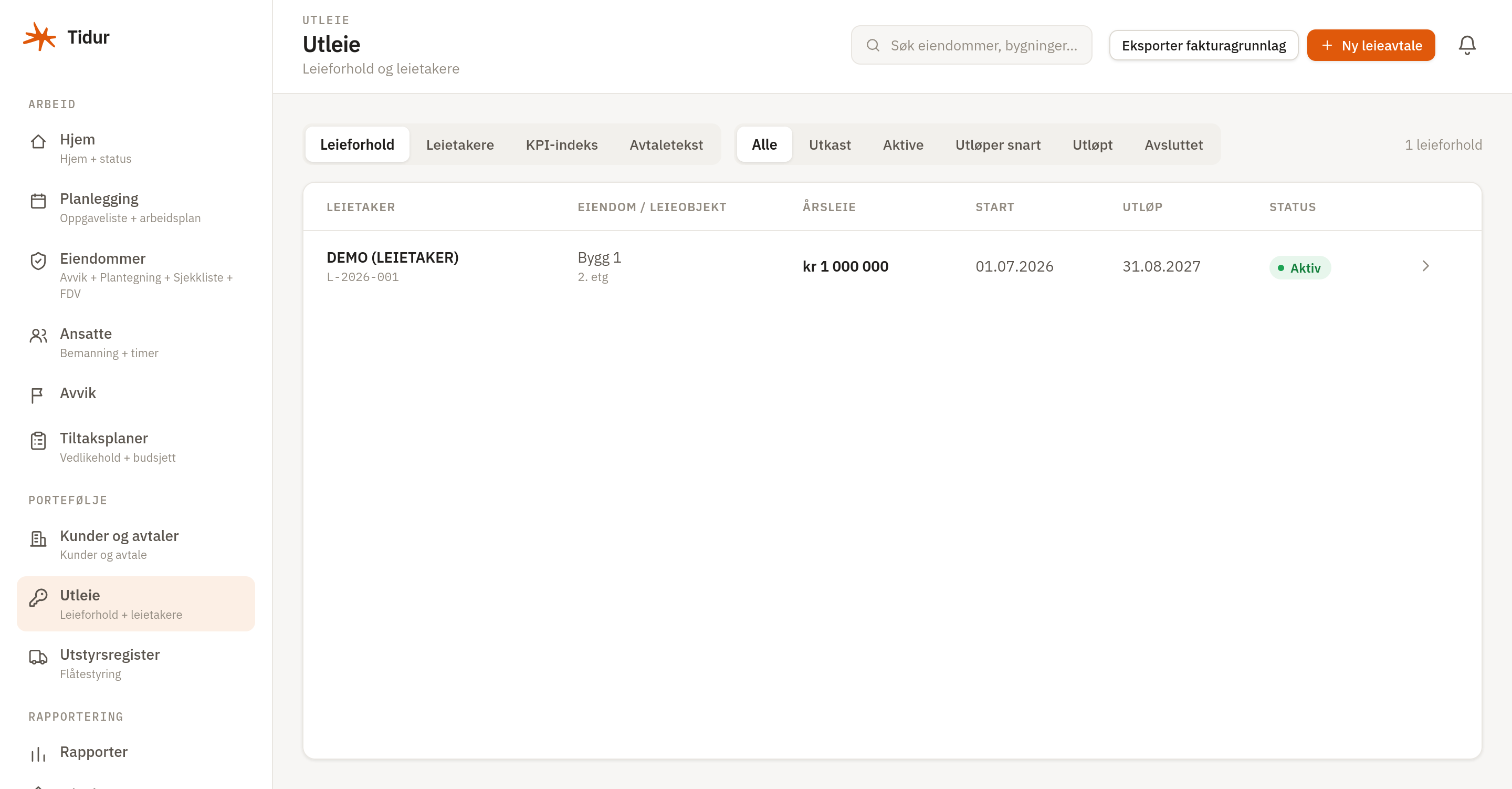Click annual rent kr 1 000 000
The image size is (1512, 789).
(x=845, y=267)
